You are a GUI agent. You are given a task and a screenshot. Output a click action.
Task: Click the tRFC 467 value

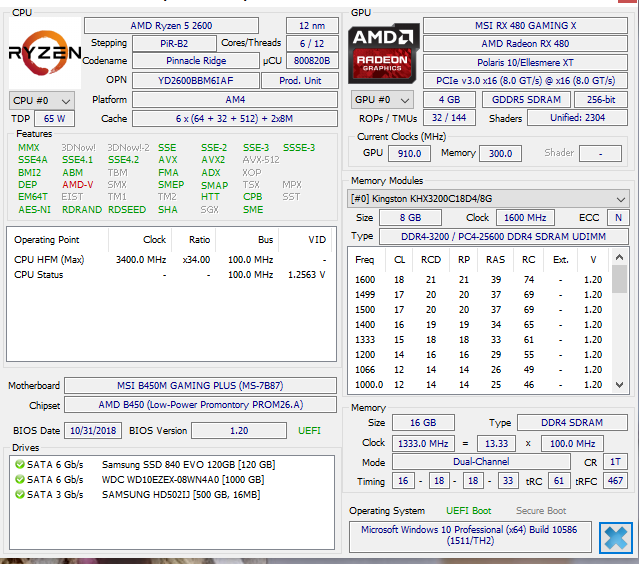[x=615, y=481]
